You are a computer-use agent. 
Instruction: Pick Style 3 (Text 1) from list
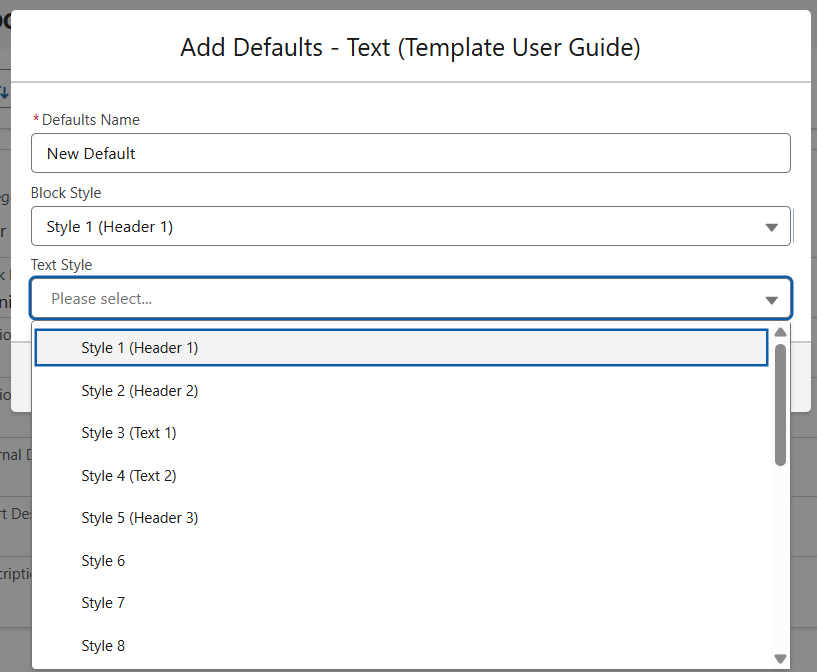129,433
